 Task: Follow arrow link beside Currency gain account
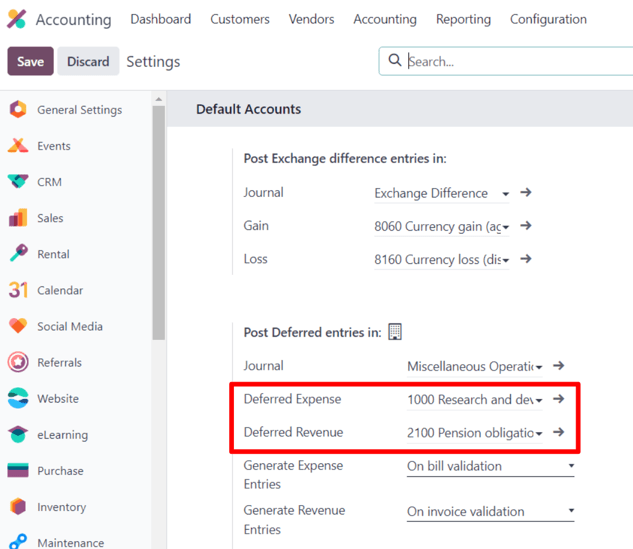tap(526, 226)
